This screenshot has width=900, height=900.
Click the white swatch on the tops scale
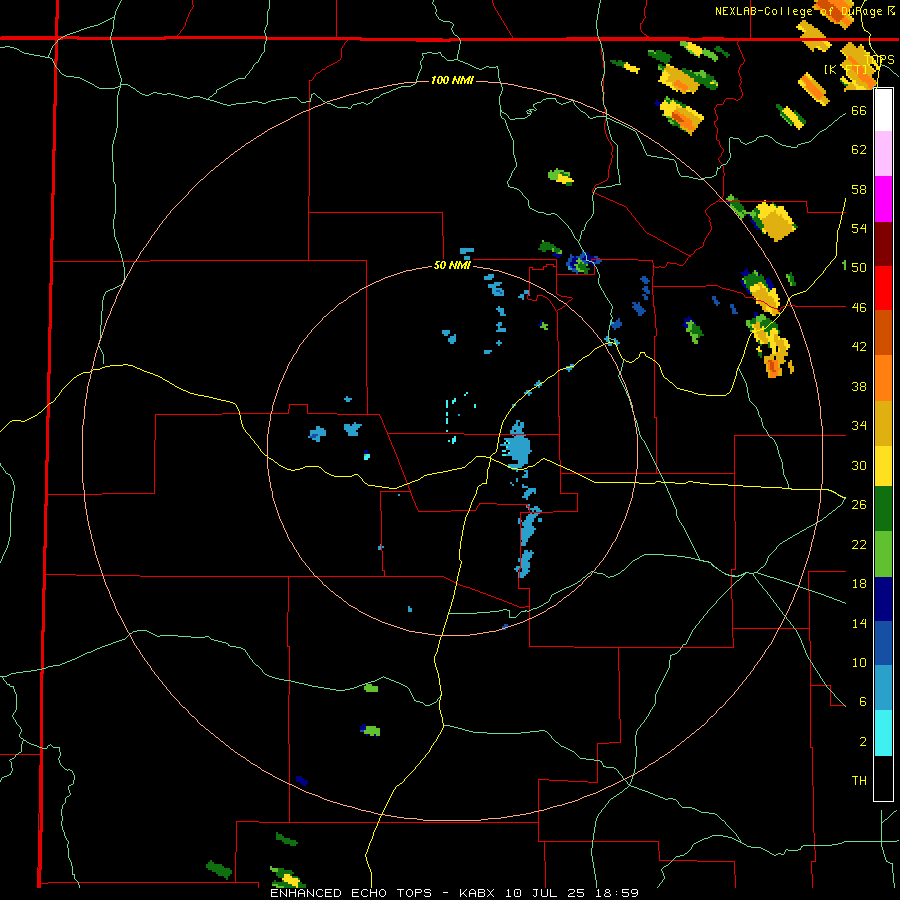click(883, 110)
